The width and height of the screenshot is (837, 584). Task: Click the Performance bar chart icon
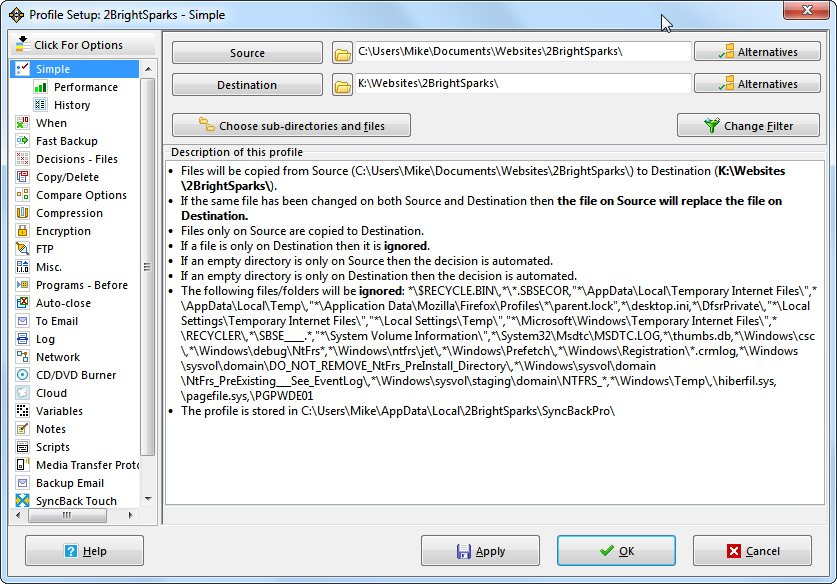[x=41, y=87]
